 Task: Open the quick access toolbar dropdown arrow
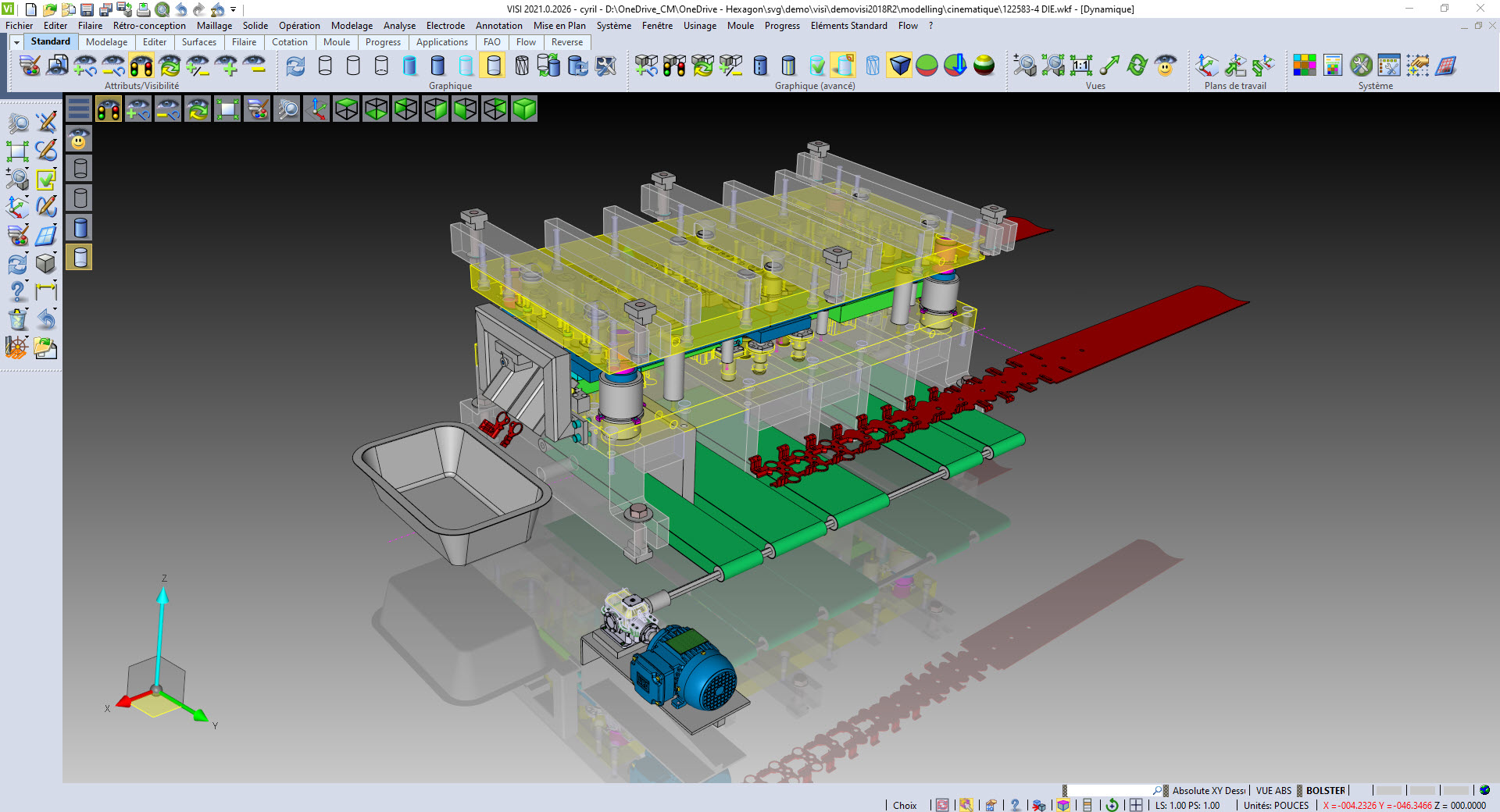click(x=234, y=9)
